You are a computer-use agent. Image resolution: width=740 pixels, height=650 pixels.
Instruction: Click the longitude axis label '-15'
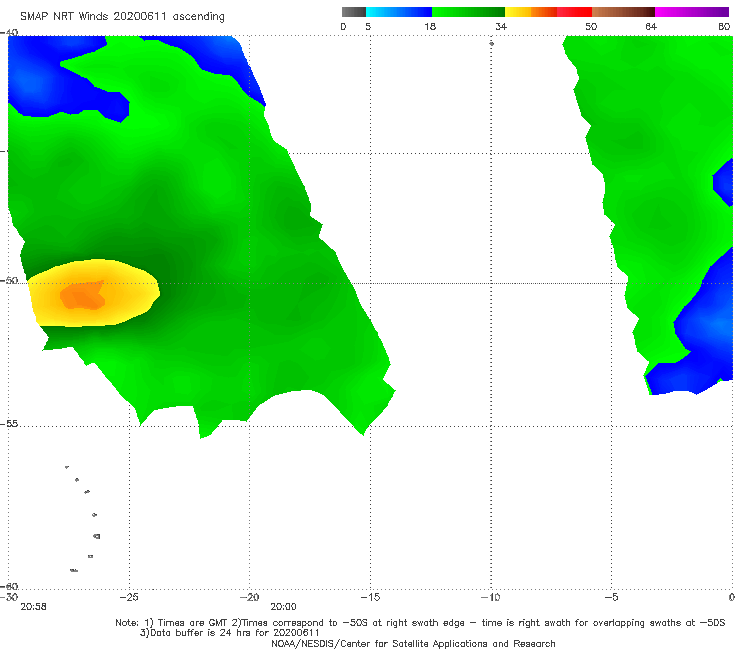point(370,597)
